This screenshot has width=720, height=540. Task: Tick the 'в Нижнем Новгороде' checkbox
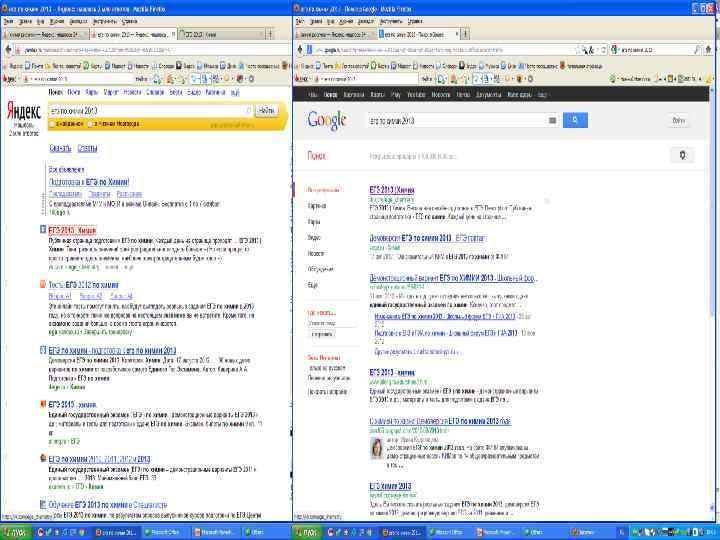pos(90,124)
